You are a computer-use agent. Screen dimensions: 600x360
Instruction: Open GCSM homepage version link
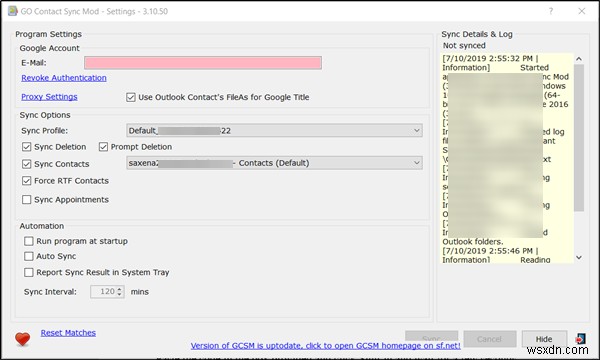click(326, 345)
